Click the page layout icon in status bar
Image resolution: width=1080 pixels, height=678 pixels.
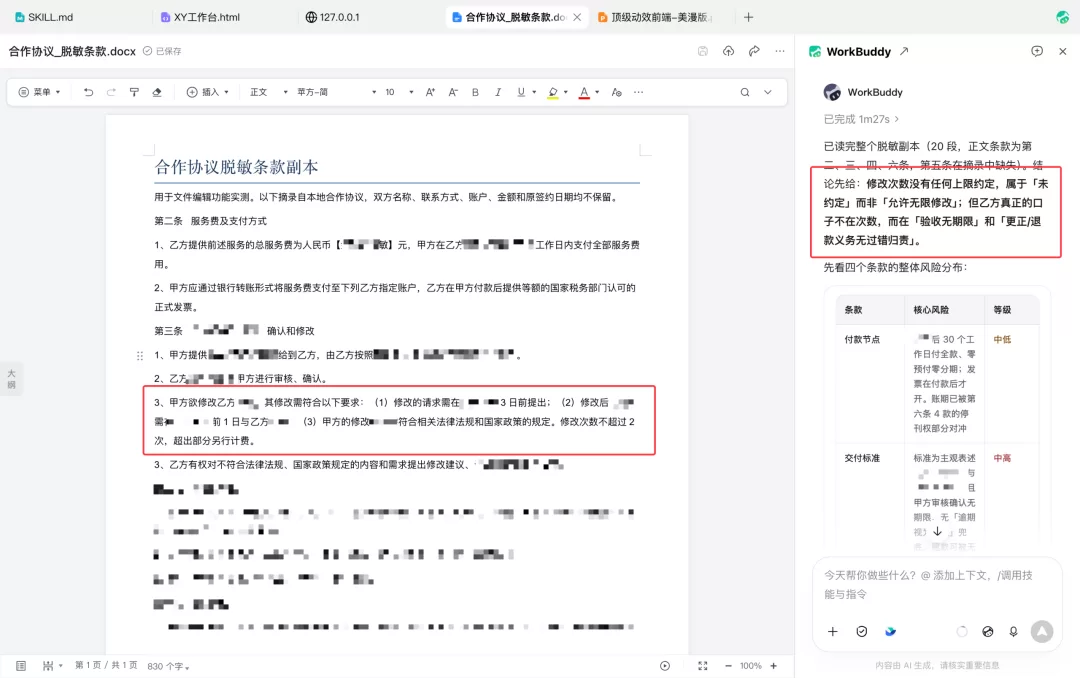(x=21, y=666)
